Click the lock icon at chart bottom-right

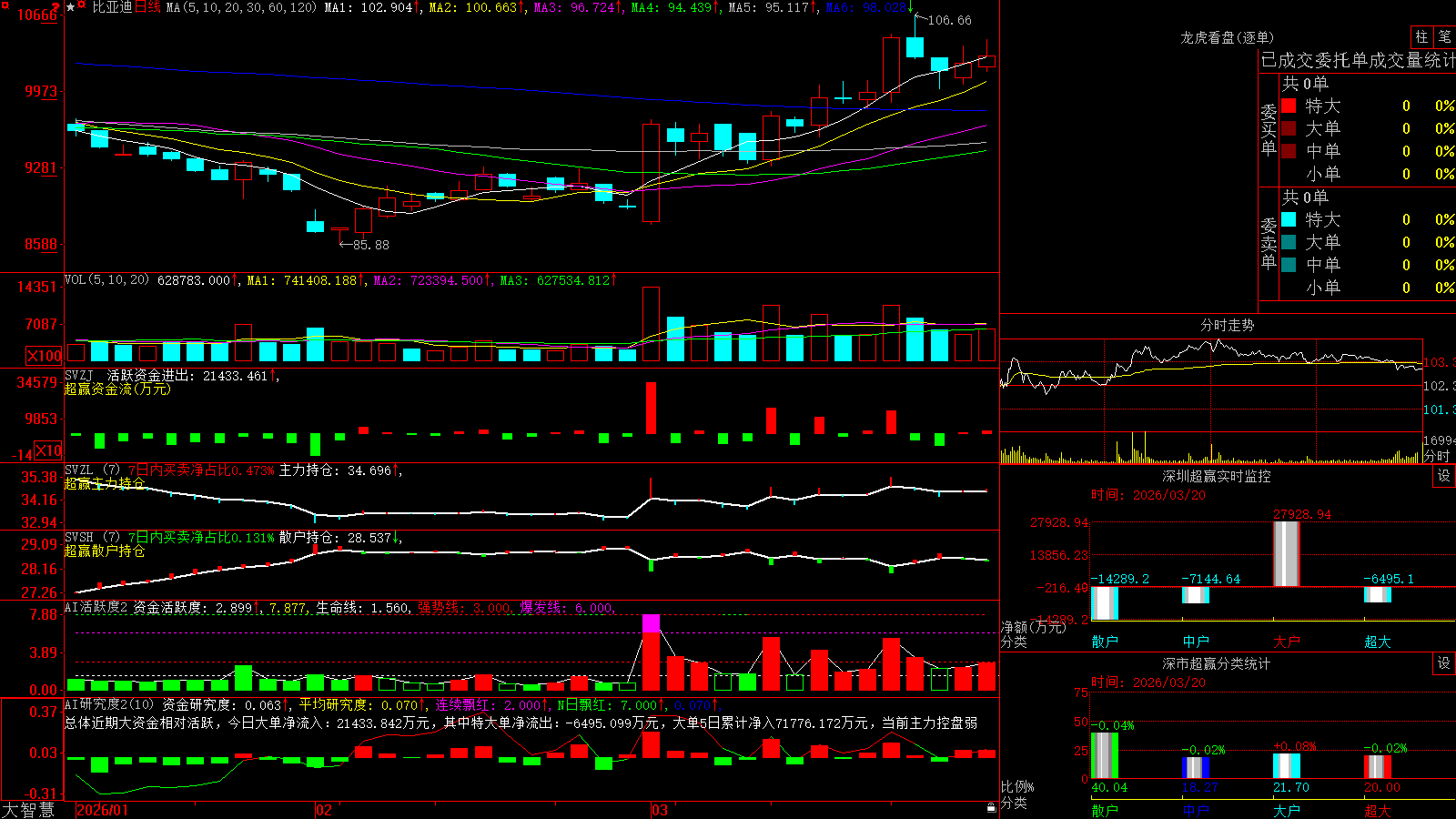pyautogui.click(x=992, y=808)
